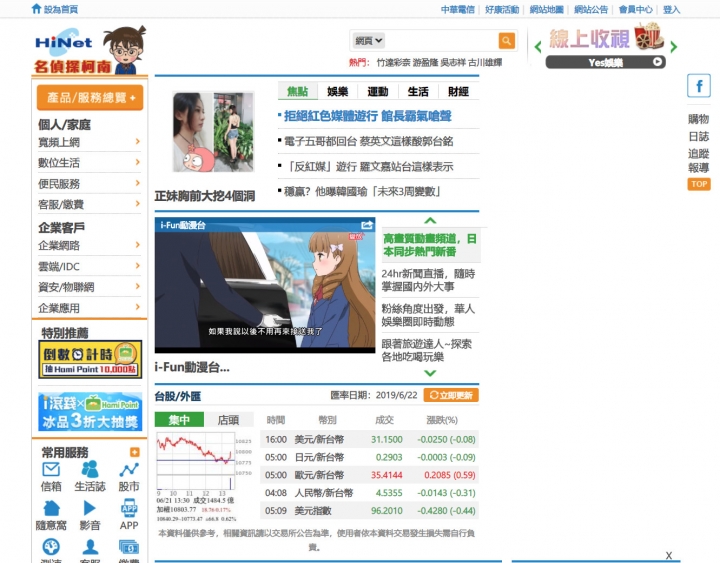
Task: Open the APP phone icon
Action: click(x=129, y=508)
